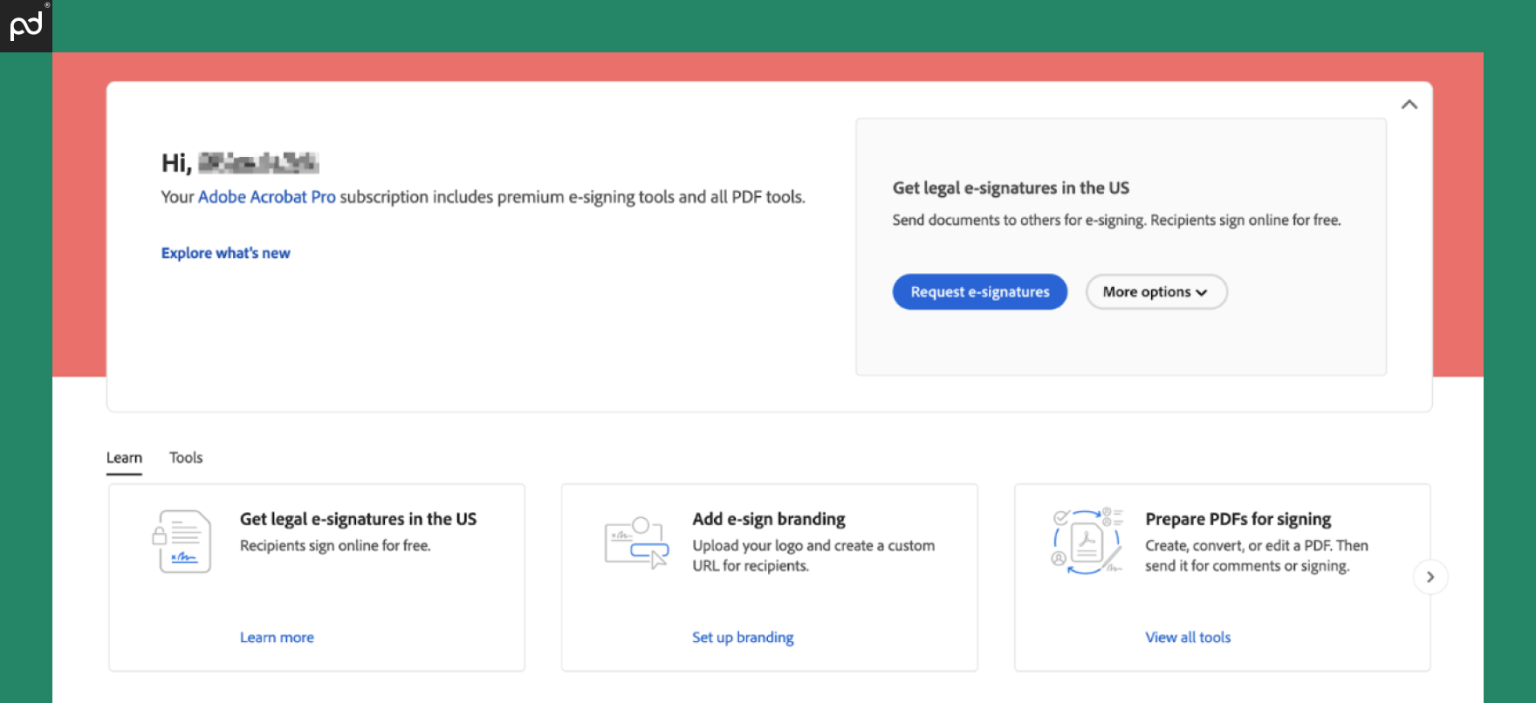This screenshot has height=703, width=1536.
Task: Open Learn more on the e-signatures card
Action: click(277, 637)
